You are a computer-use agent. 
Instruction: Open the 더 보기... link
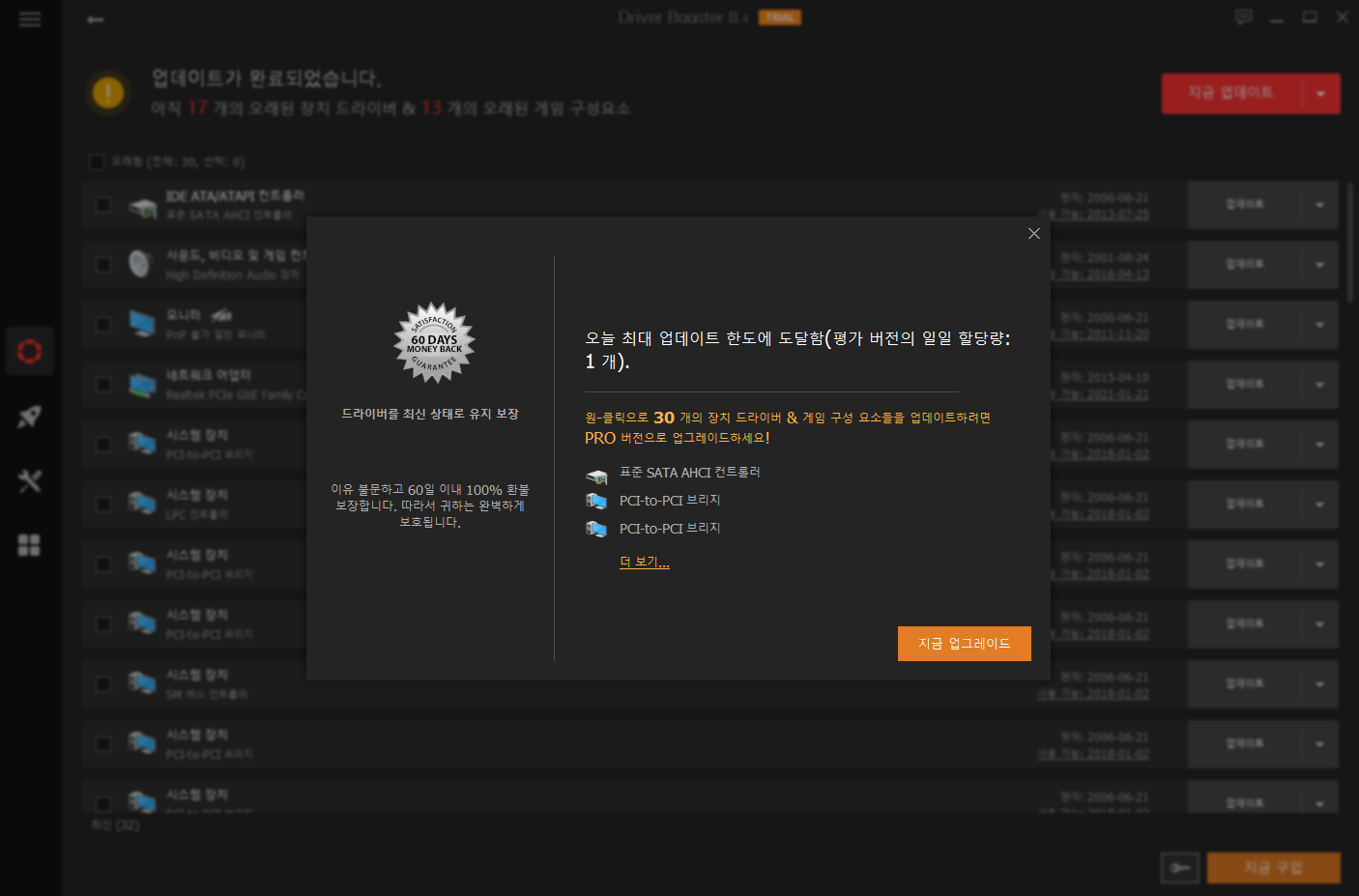coord(644,562)
